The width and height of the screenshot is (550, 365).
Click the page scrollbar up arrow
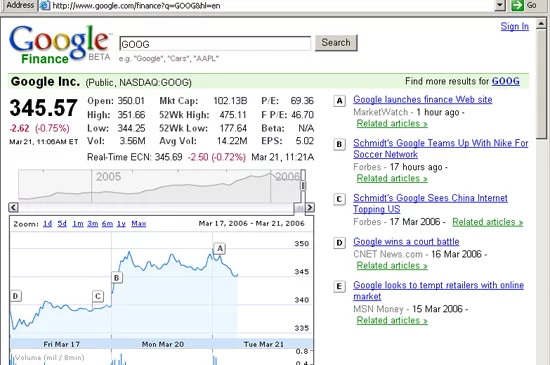[x=541, y=24]
